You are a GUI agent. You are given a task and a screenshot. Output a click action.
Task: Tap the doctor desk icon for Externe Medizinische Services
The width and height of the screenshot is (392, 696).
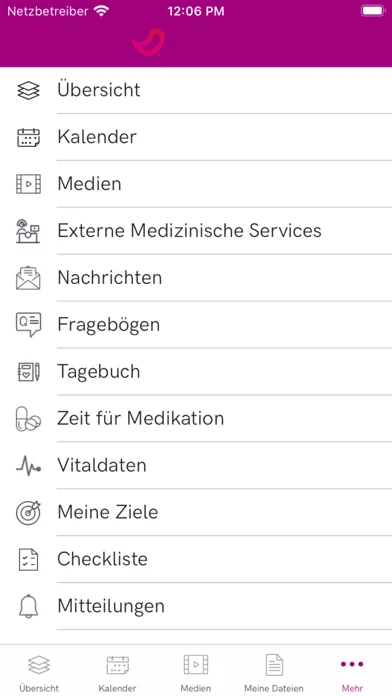(28, 231)
